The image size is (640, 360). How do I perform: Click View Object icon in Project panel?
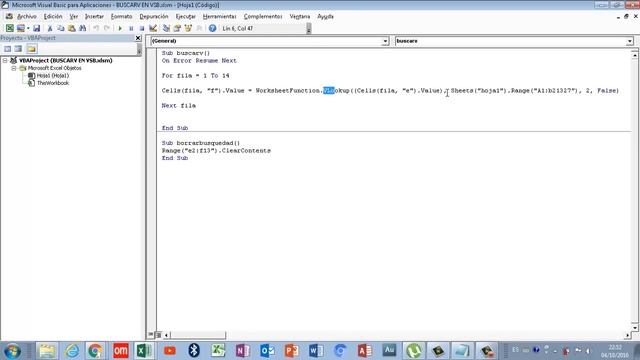(x=18, y=49)
